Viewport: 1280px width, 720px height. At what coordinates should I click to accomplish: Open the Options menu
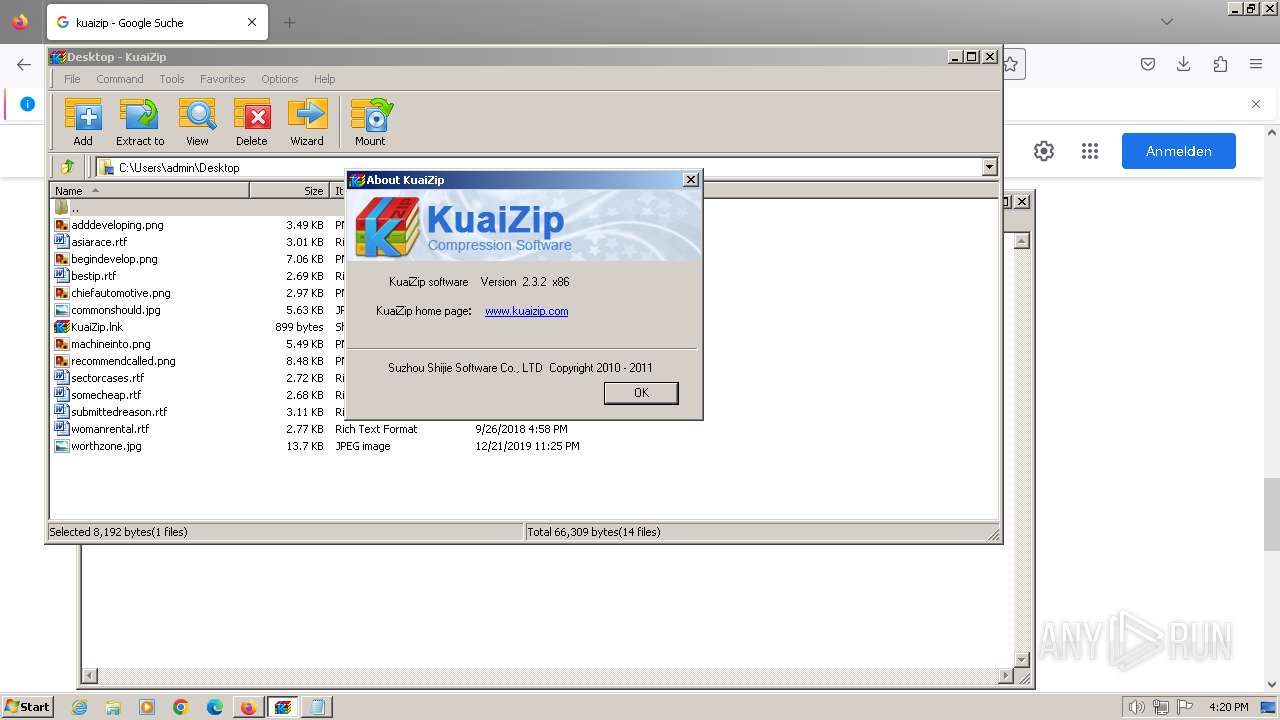280,79
